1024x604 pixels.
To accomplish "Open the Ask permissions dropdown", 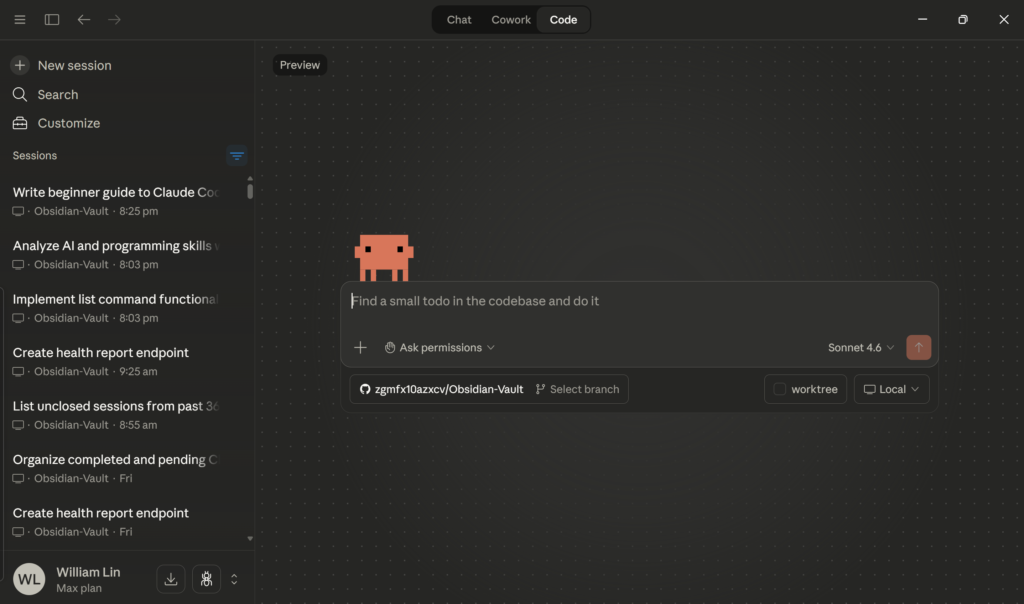I will click(x=440, y=348).
